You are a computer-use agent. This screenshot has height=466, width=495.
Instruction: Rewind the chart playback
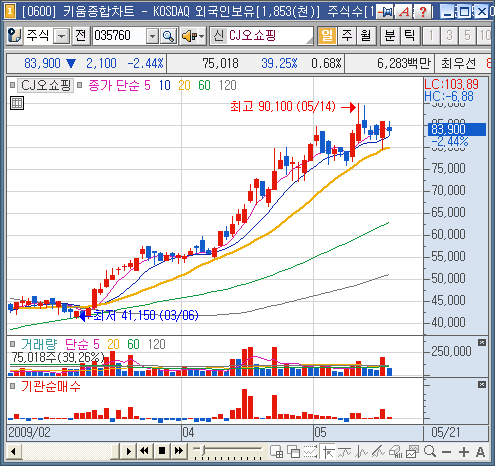coord(144,451)
